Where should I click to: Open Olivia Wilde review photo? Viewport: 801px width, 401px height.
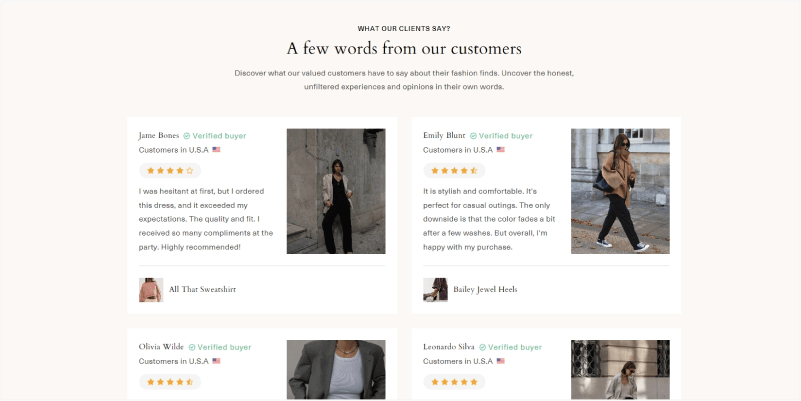pos(336,370)
